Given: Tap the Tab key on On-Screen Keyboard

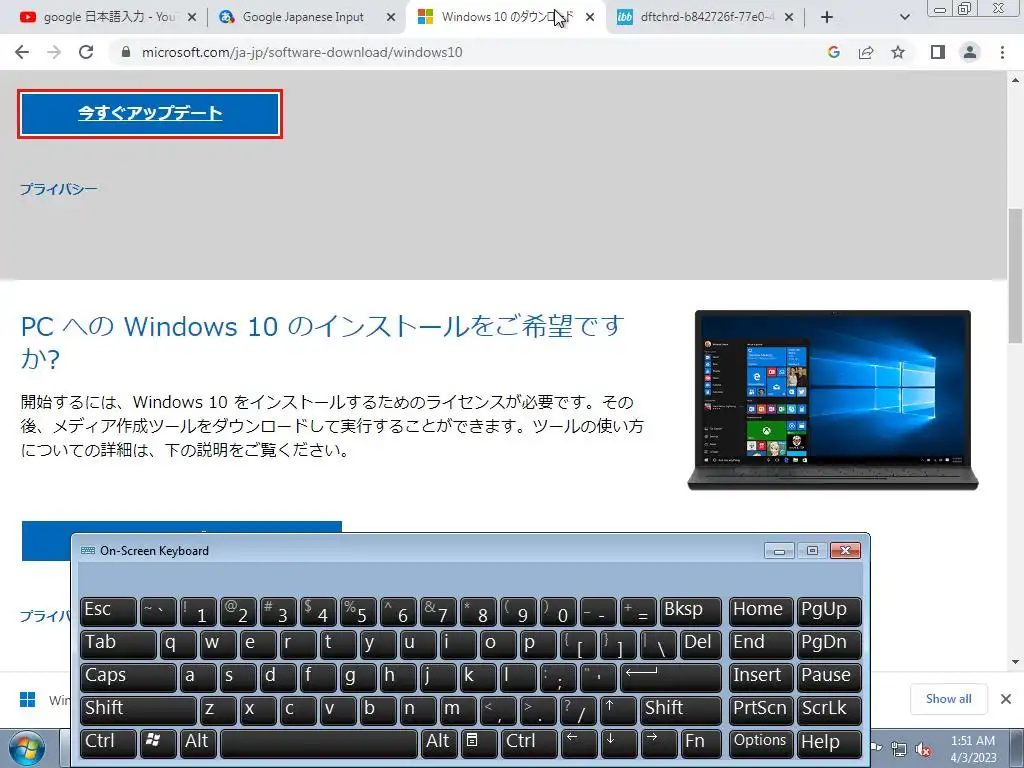Looking at the screenshot, I should tap(118, 644).
